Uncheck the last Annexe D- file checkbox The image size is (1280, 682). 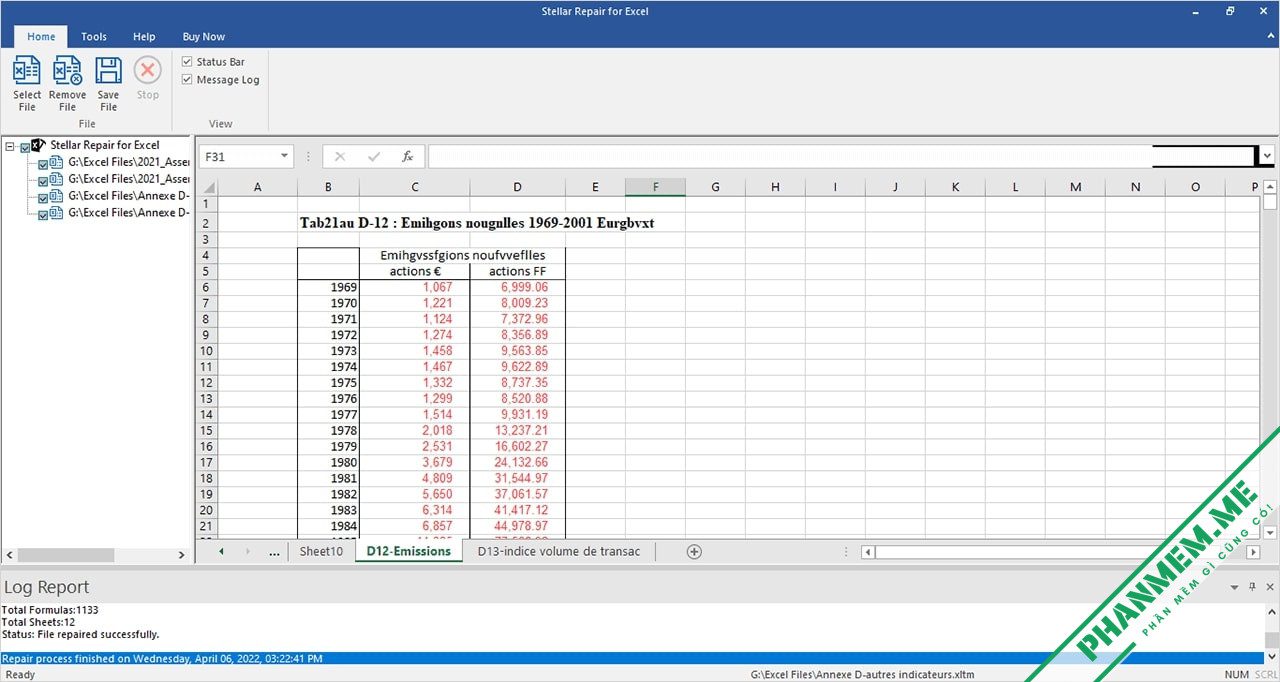coord(43,215)
